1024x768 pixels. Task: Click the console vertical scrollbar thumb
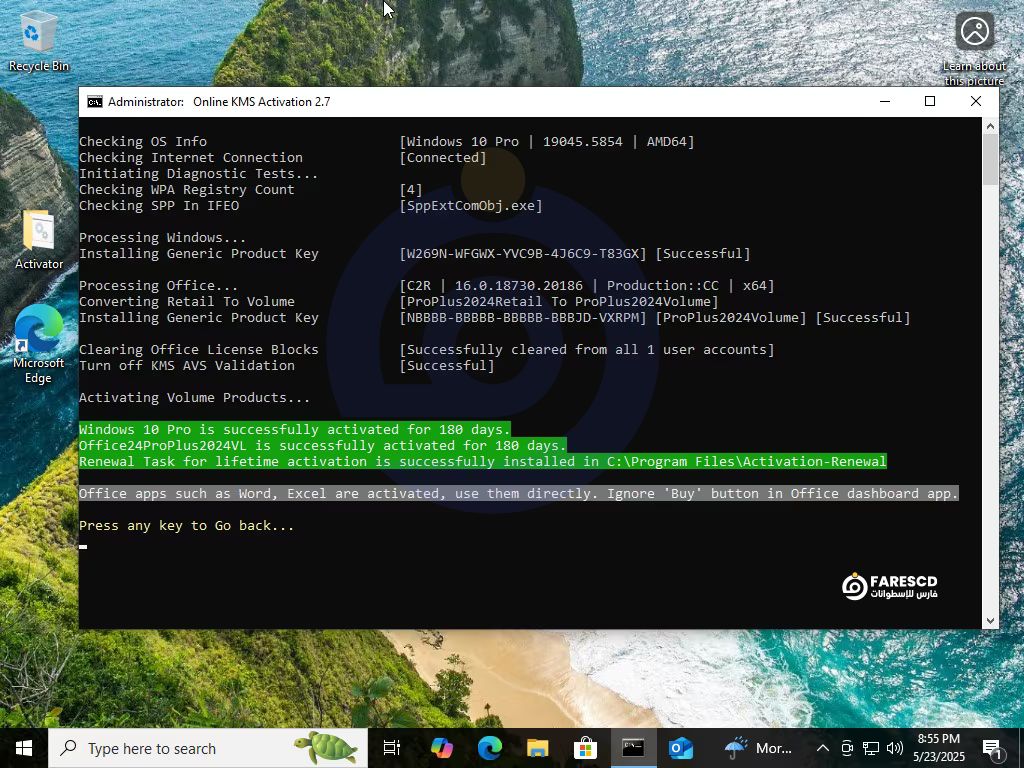click(x=990, y=160)
